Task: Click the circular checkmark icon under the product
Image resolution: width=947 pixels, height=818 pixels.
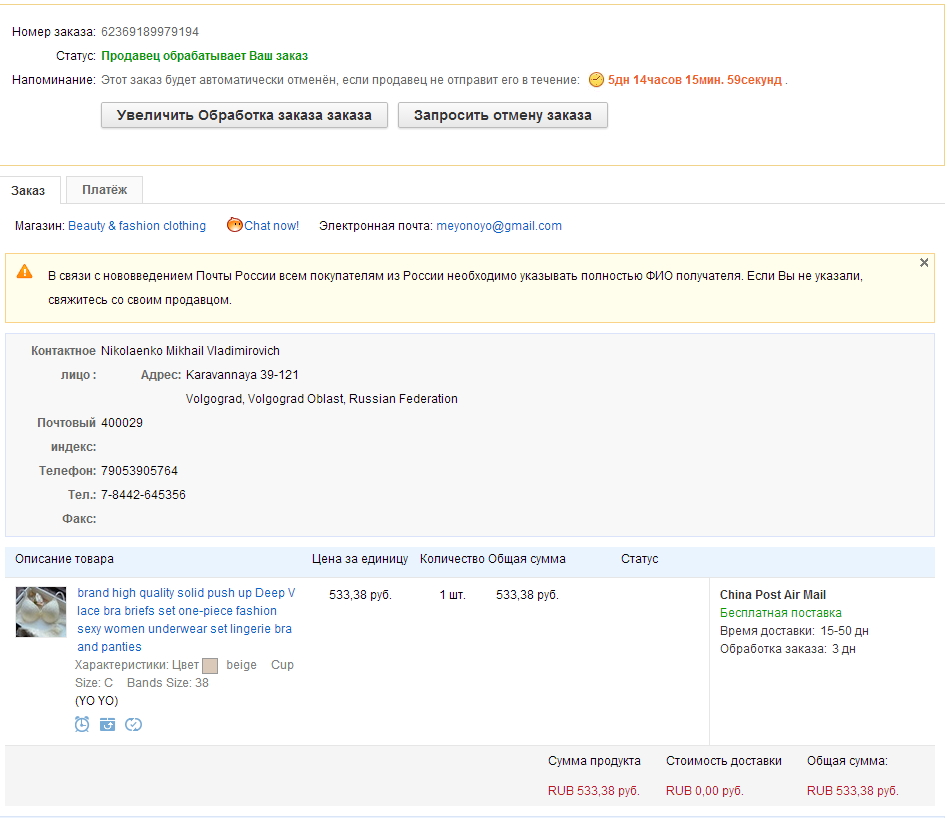Action: point(133,724)
